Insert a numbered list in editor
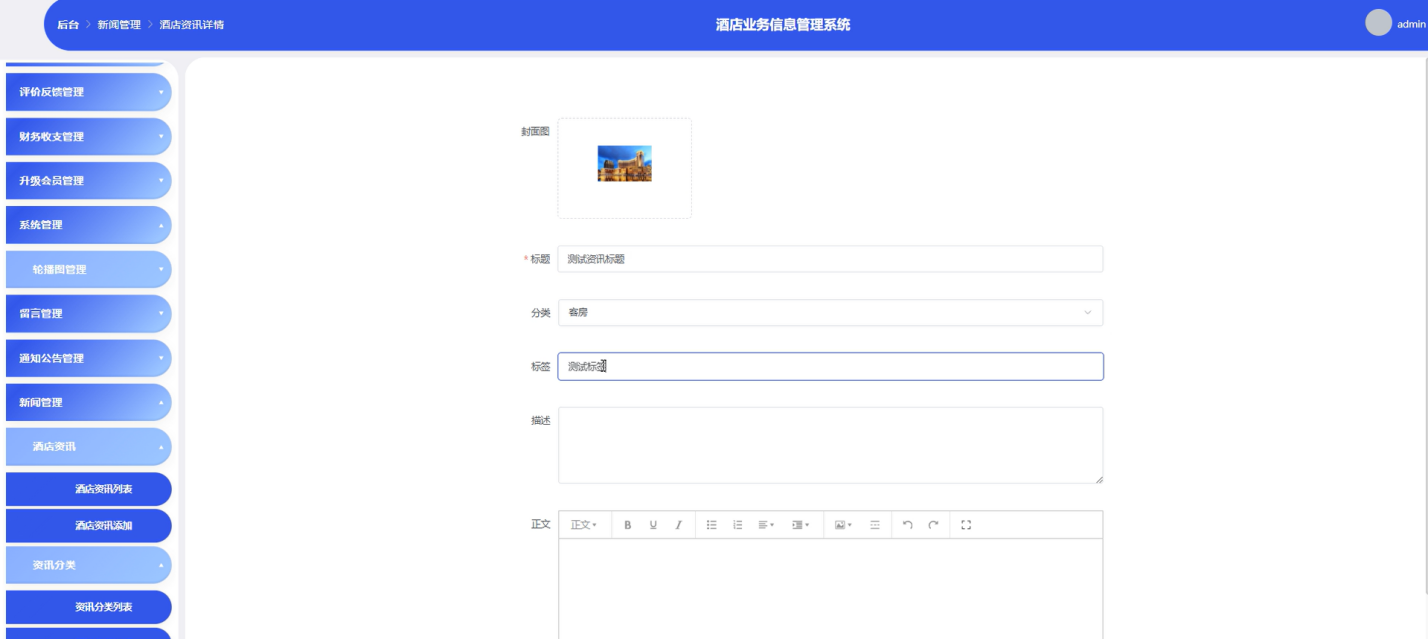 pyautogui.click(x=738, y=525)
